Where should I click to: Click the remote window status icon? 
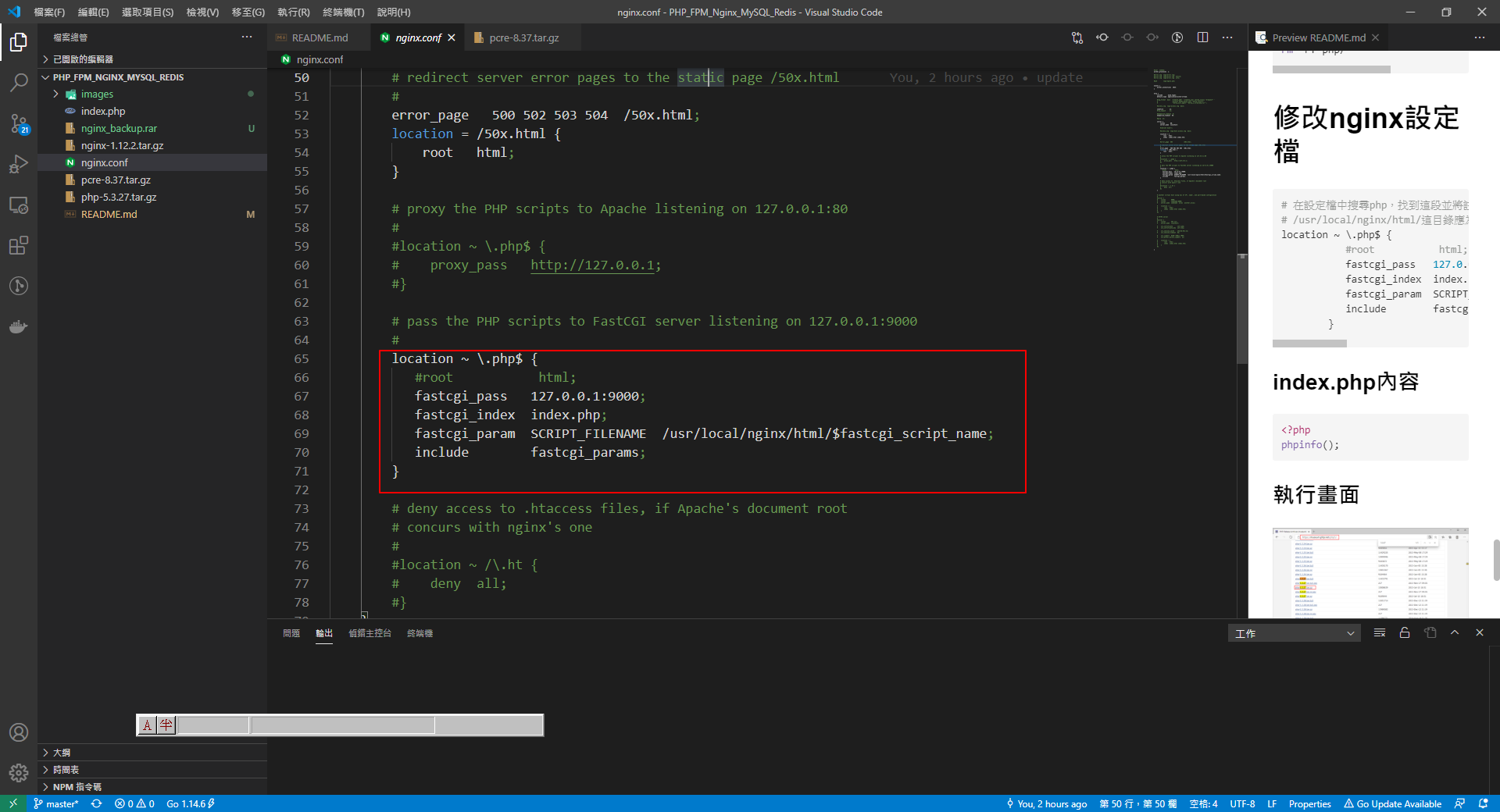pos(13,803)
